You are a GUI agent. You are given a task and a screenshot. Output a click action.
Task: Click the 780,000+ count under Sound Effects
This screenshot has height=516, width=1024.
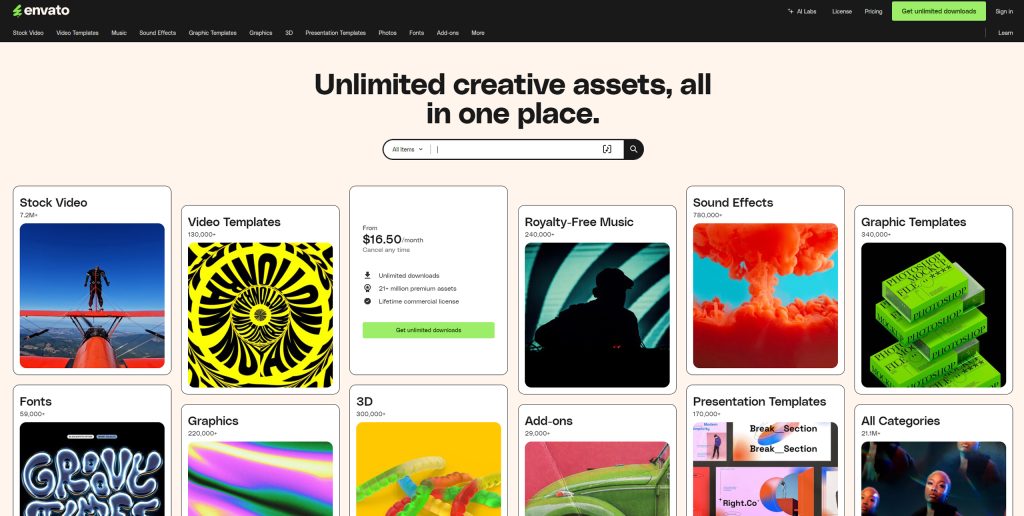pyautogui.click(x=707, y=215)
